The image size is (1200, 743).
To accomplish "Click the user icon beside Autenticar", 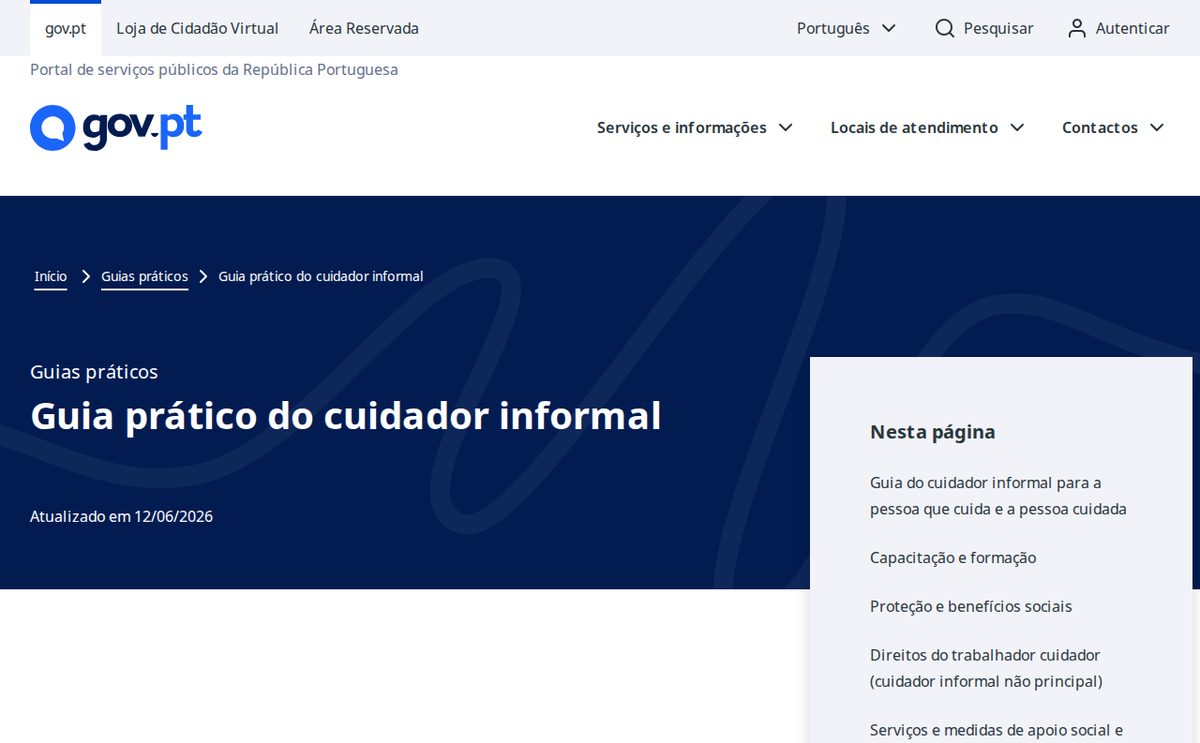I will tap(1077, 28).
